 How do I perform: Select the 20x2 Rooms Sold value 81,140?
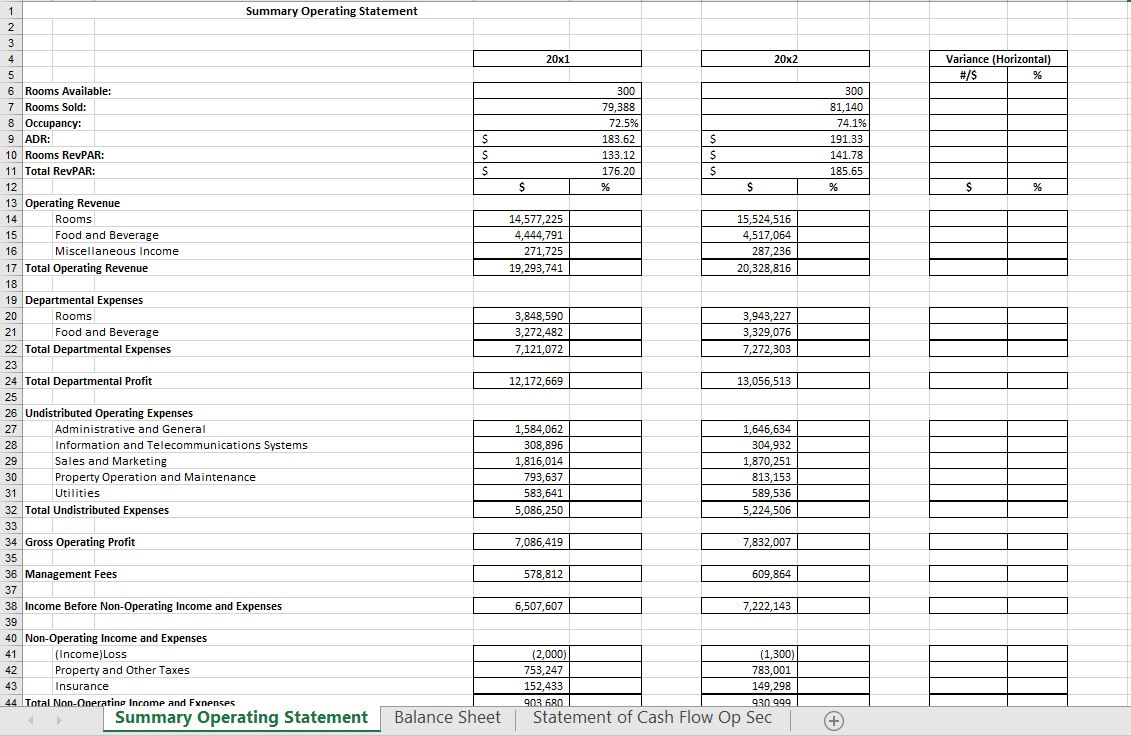pyautogui.click(x=785, y=107)
